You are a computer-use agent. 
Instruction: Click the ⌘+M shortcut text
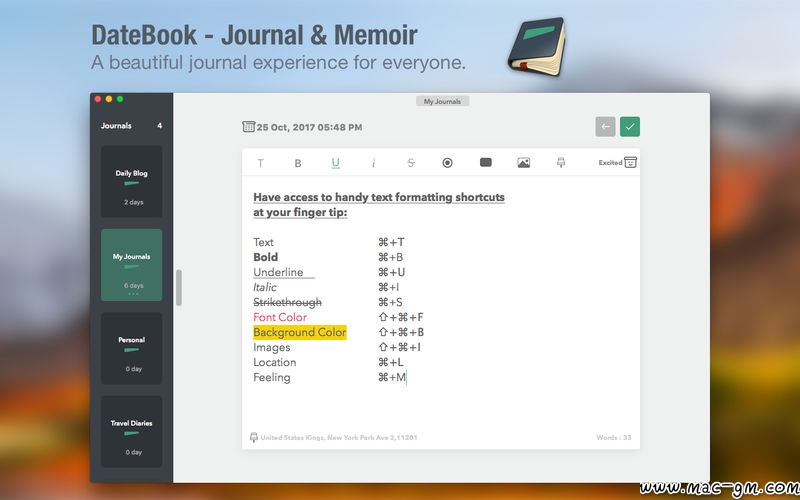pos(392,378)
